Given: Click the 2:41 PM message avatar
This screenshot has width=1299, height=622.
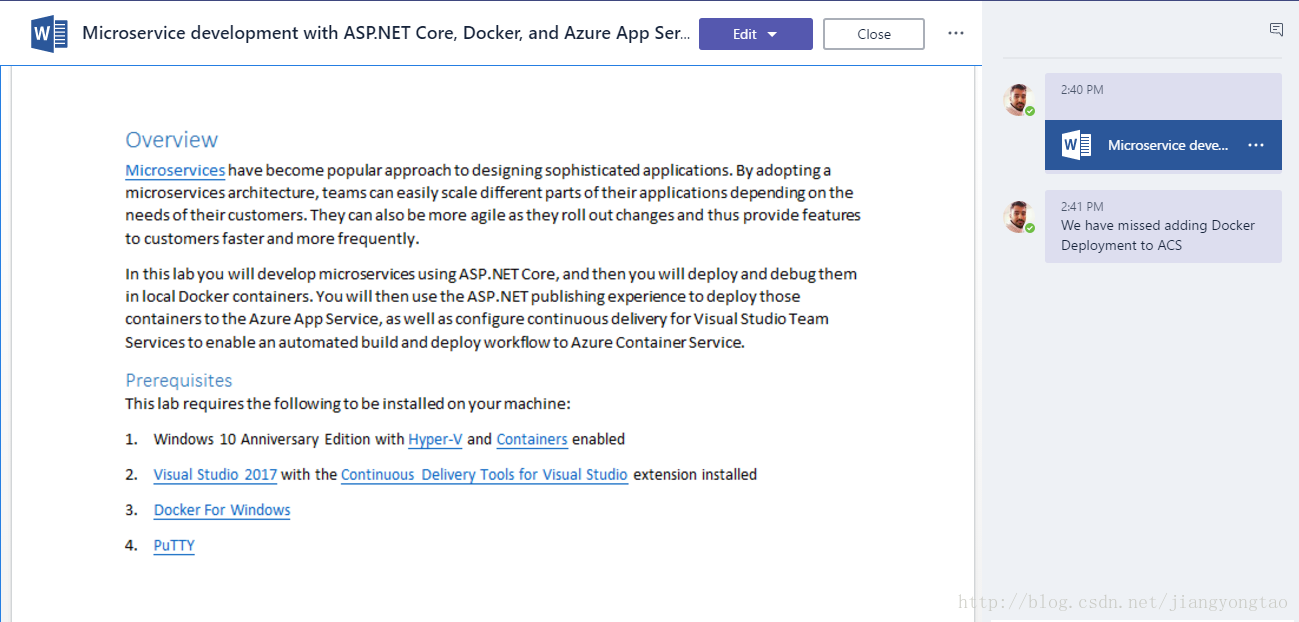Looking at the screenshot, I should pyautogui.click(x=1018, y=216).
